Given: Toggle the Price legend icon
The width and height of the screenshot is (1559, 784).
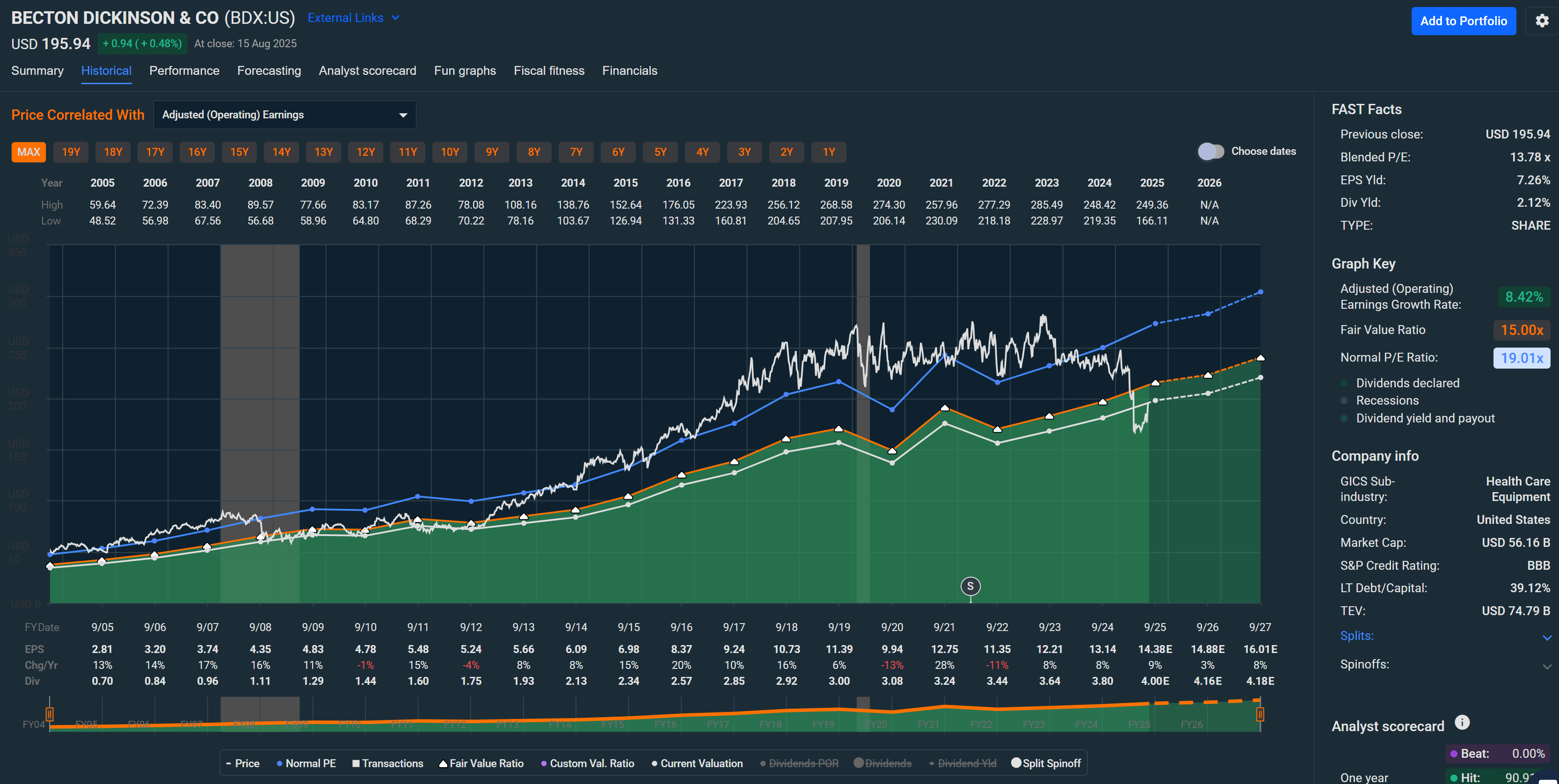Looking at the screenshot, I should (x=229, y=763).
